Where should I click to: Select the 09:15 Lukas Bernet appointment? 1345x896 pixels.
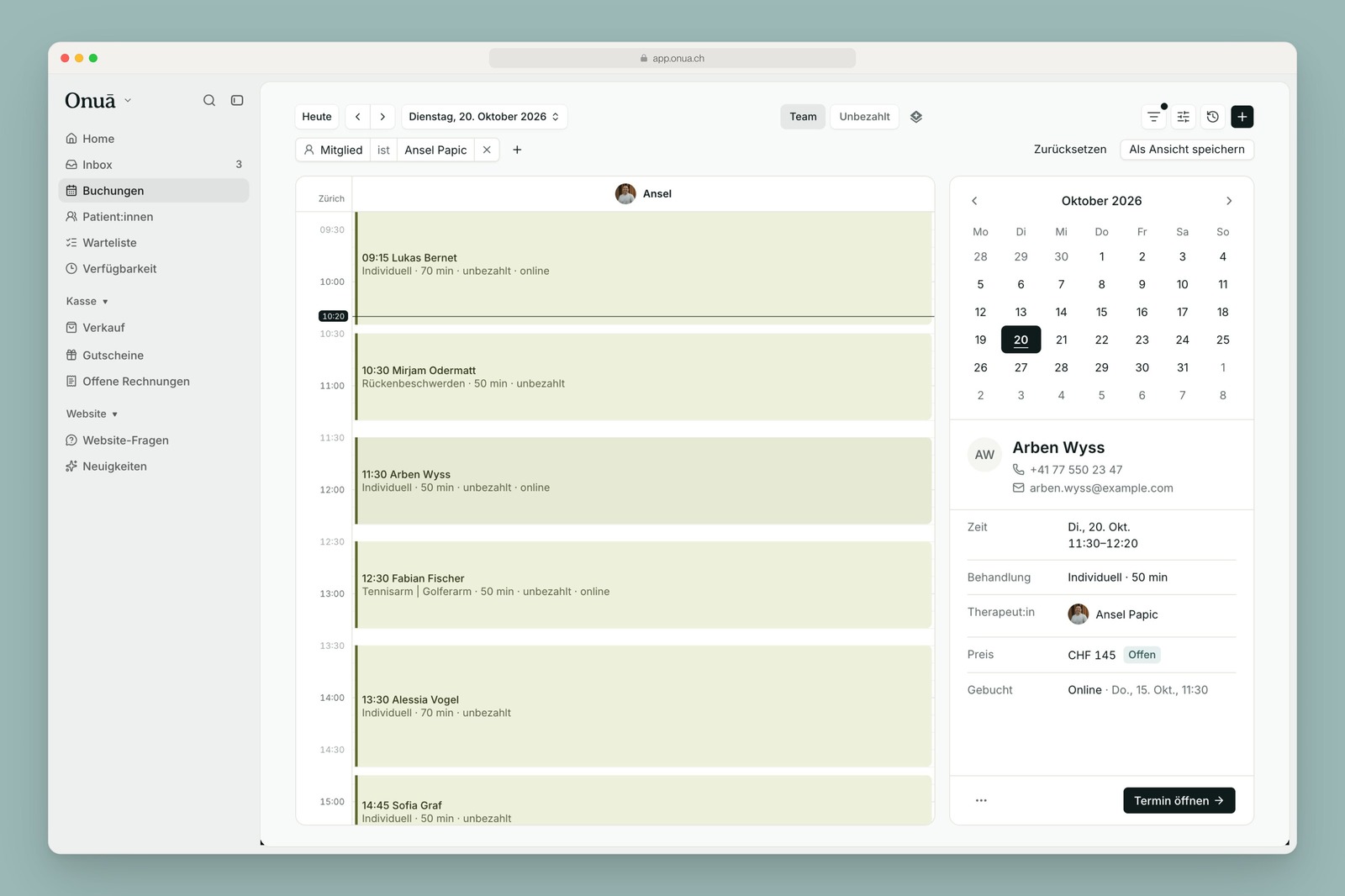click(x=643, y=268)
